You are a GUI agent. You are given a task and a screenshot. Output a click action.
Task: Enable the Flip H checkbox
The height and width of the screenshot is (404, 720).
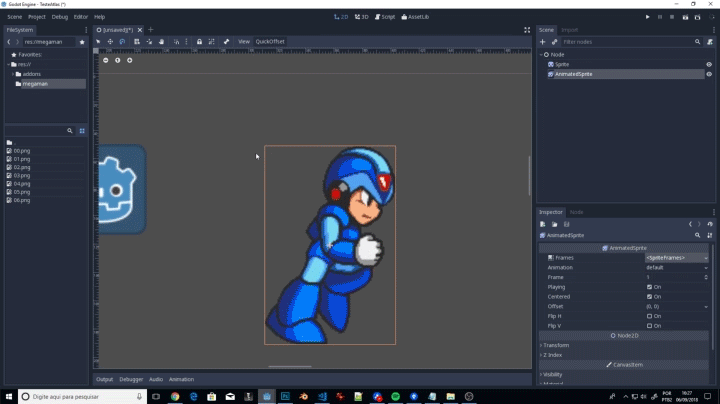[x=649, y=316]
